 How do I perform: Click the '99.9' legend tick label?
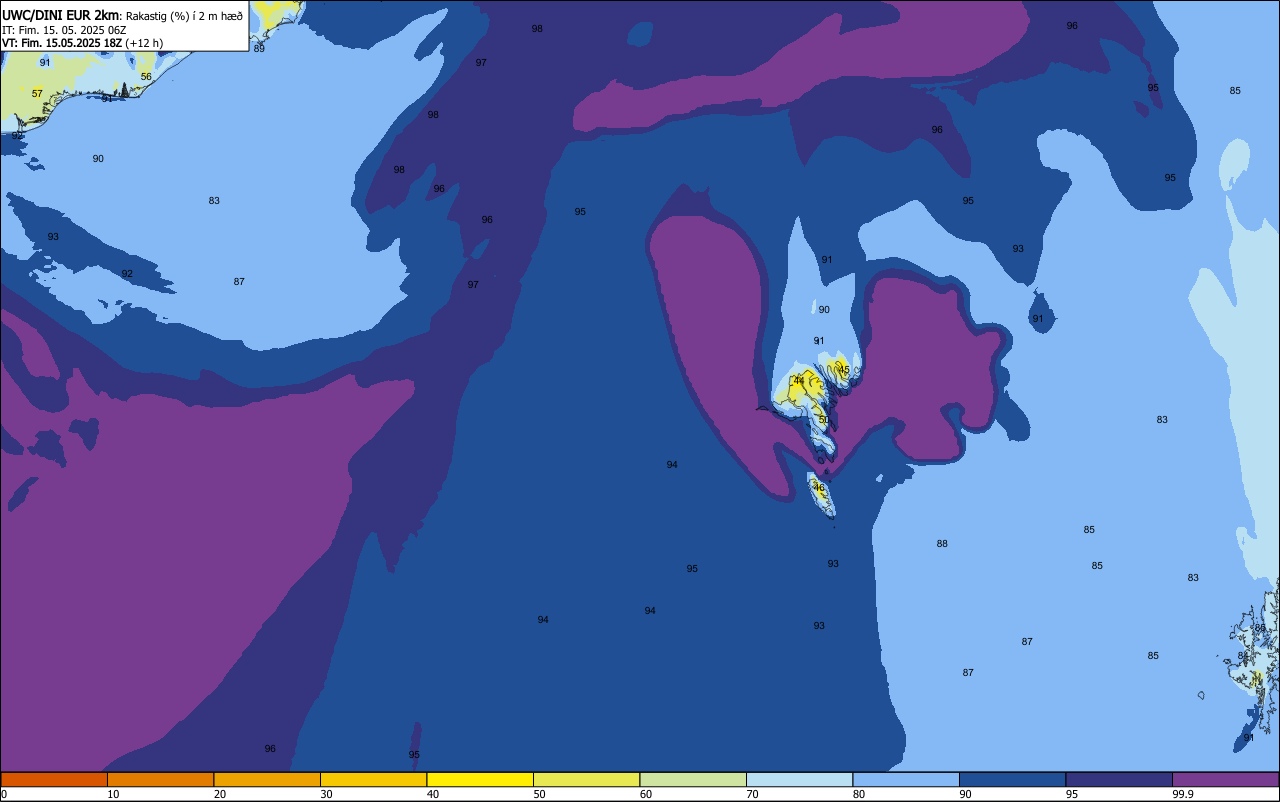1182,794
